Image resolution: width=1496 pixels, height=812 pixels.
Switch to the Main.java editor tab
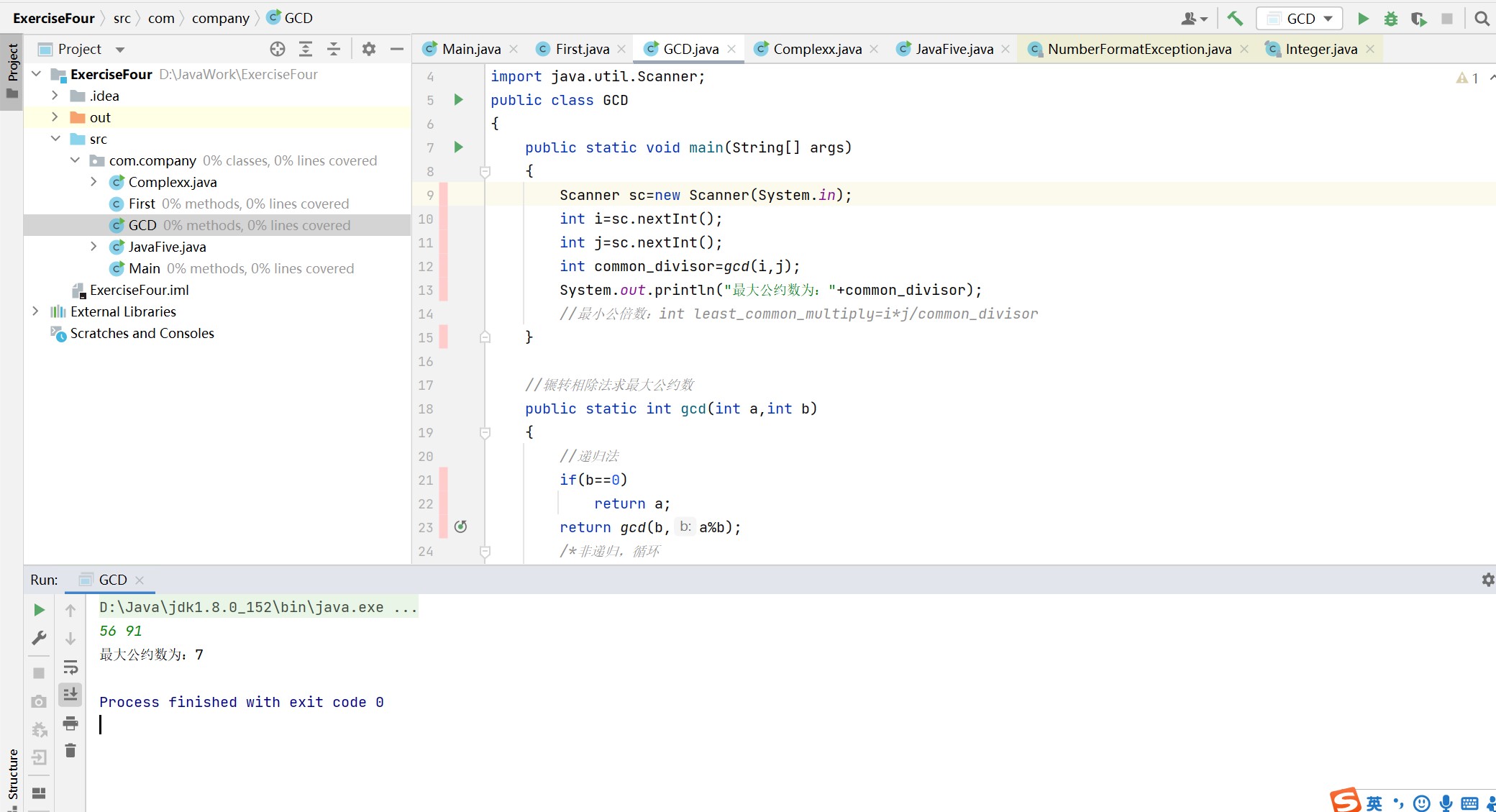coord(471,49)
